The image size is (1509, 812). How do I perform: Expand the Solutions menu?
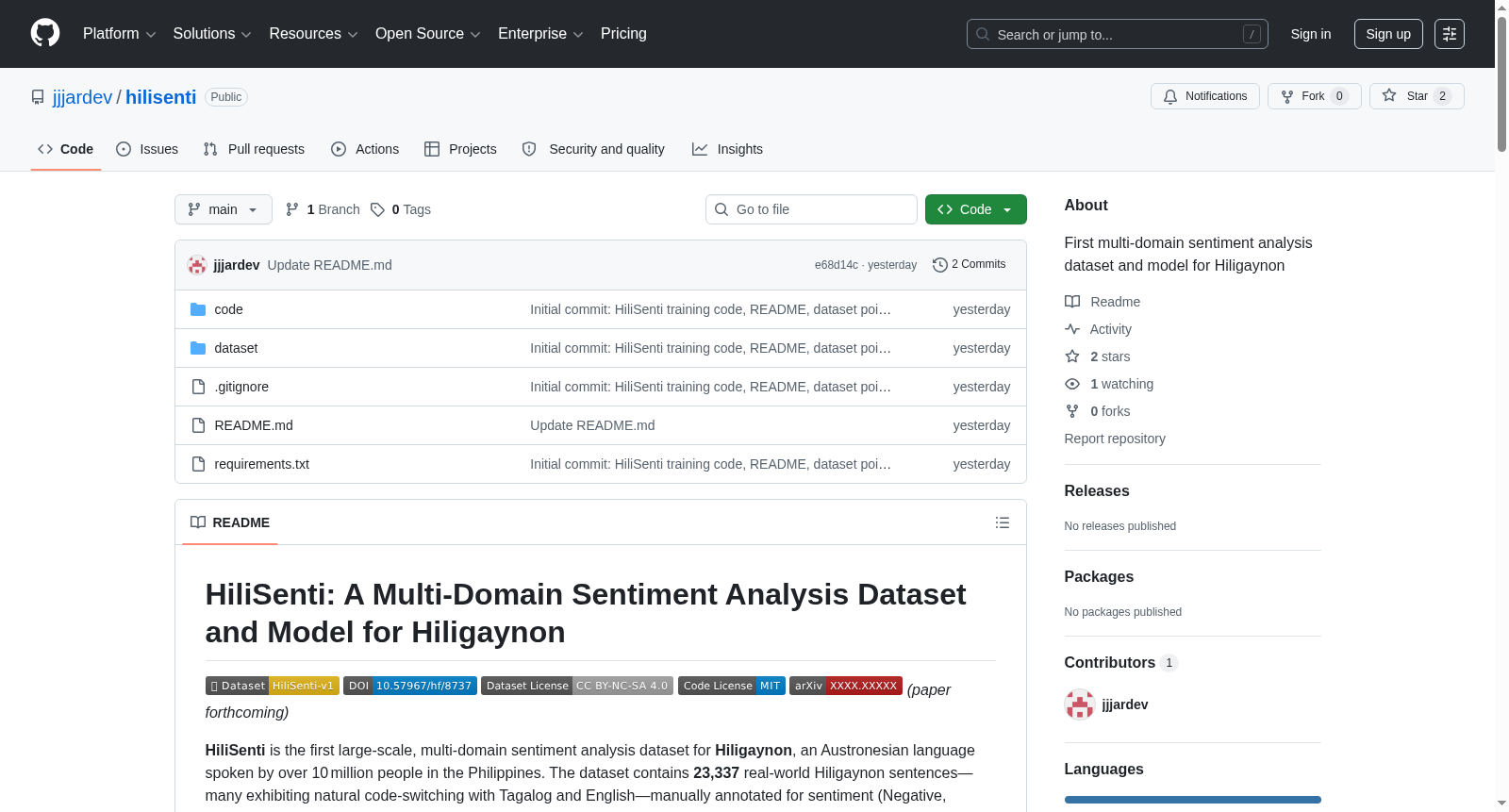[212, 34]
